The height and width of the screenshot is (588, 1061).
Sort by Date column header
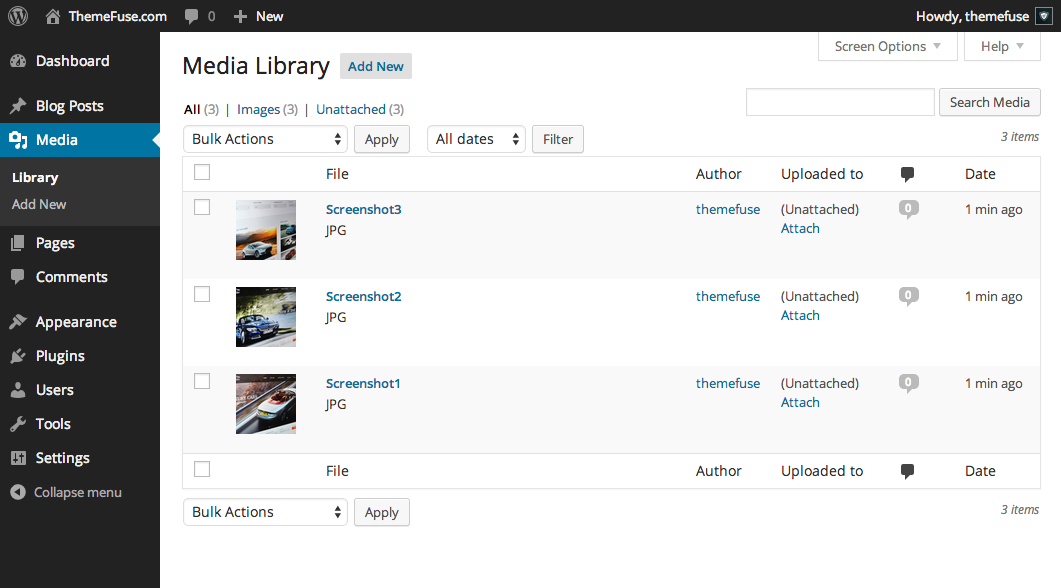(x=980, y=174)
